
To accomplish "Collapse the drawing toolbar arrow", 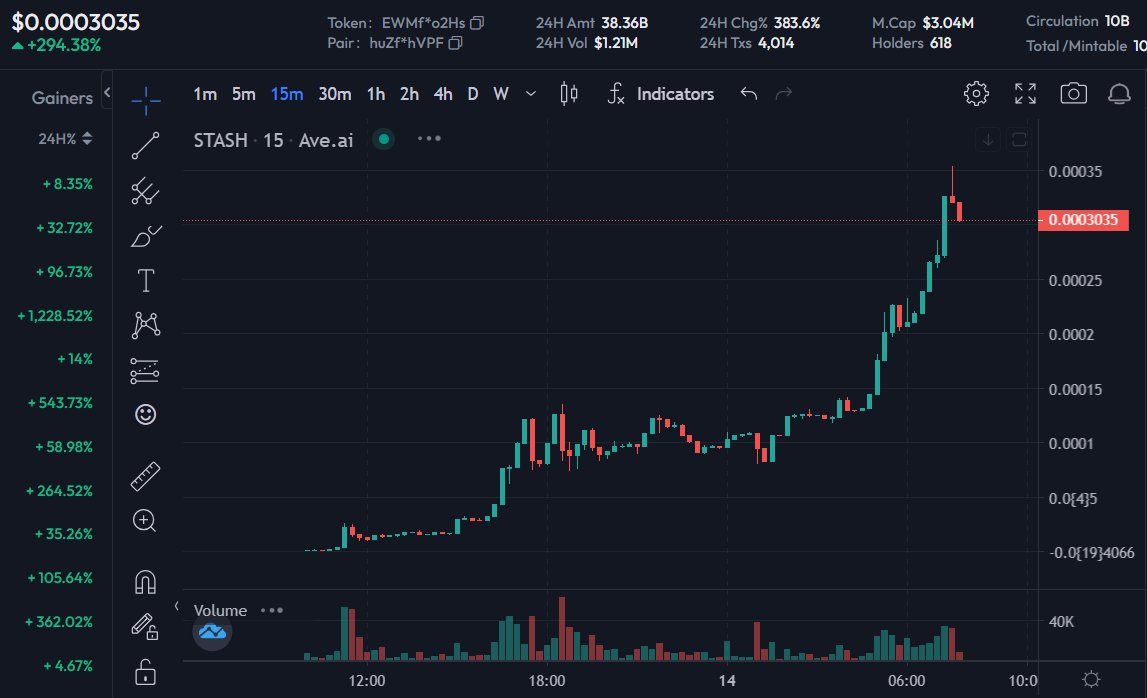I will click(176, 606).
